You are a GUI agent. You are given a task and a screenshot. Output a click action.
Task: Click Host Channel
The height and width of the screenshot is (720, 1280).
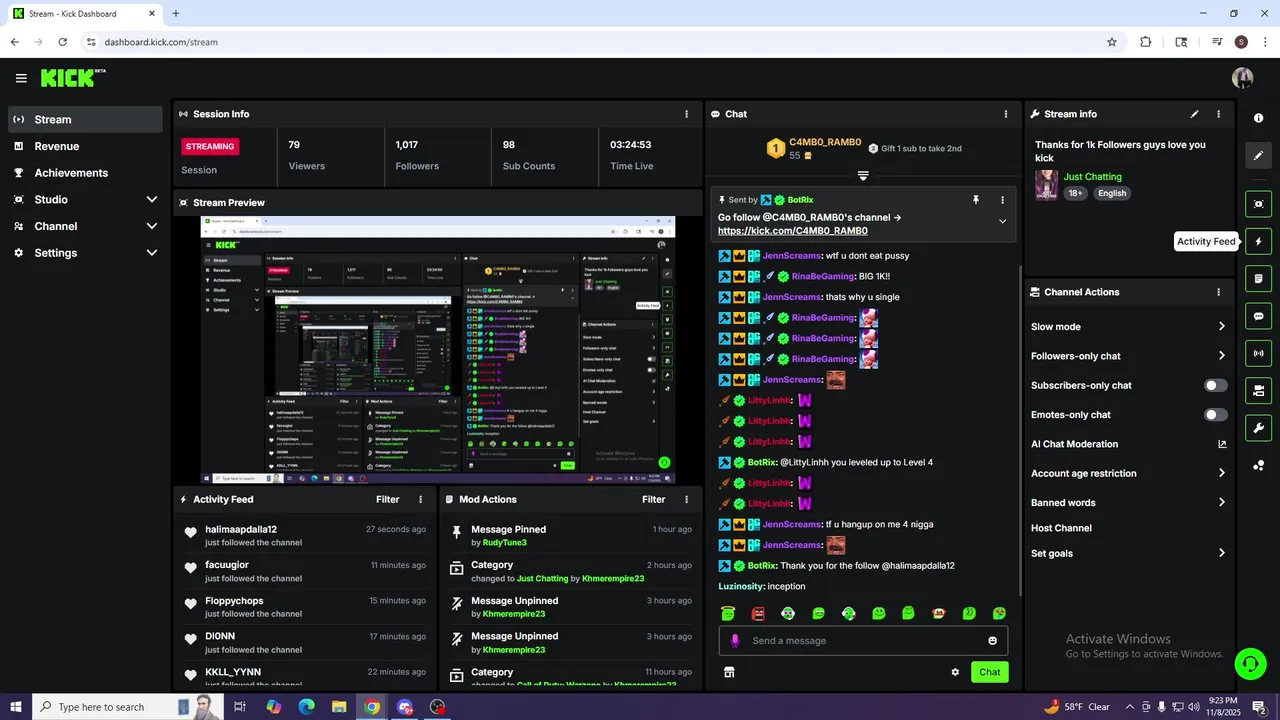pos(1061,528)
